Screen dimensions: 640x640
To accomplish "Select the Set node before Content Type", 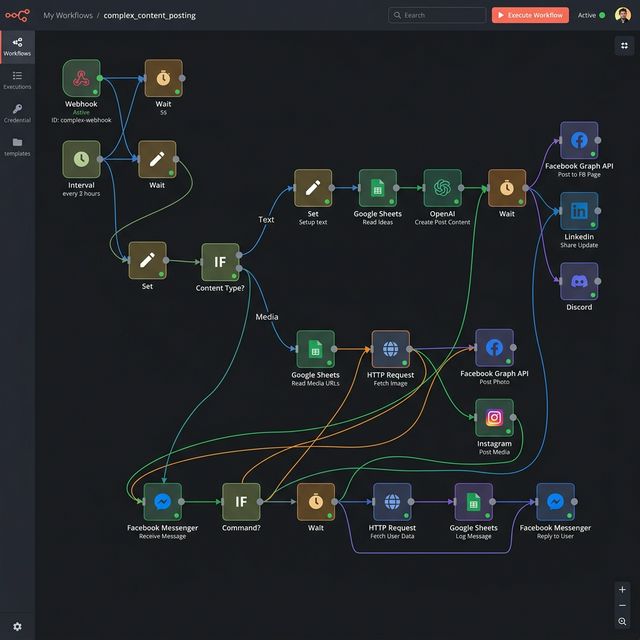I will tap(147, 260).
